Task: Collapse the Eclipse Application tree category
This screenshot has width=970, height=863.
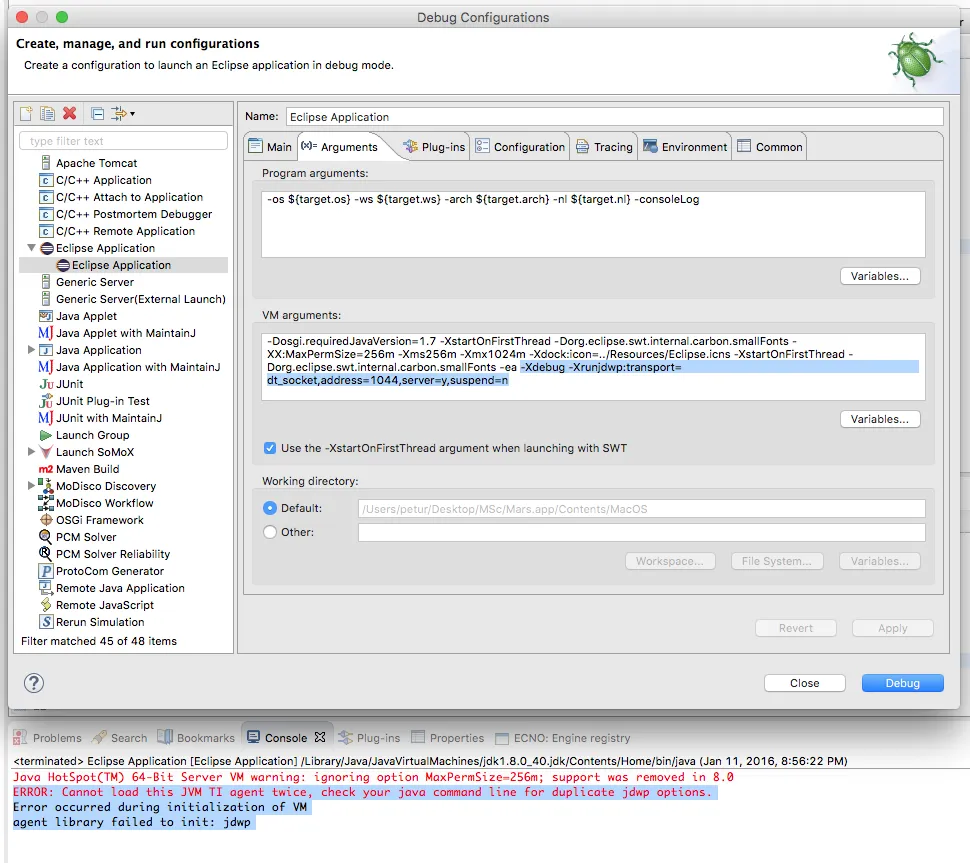Action: (x=31, y=247)
